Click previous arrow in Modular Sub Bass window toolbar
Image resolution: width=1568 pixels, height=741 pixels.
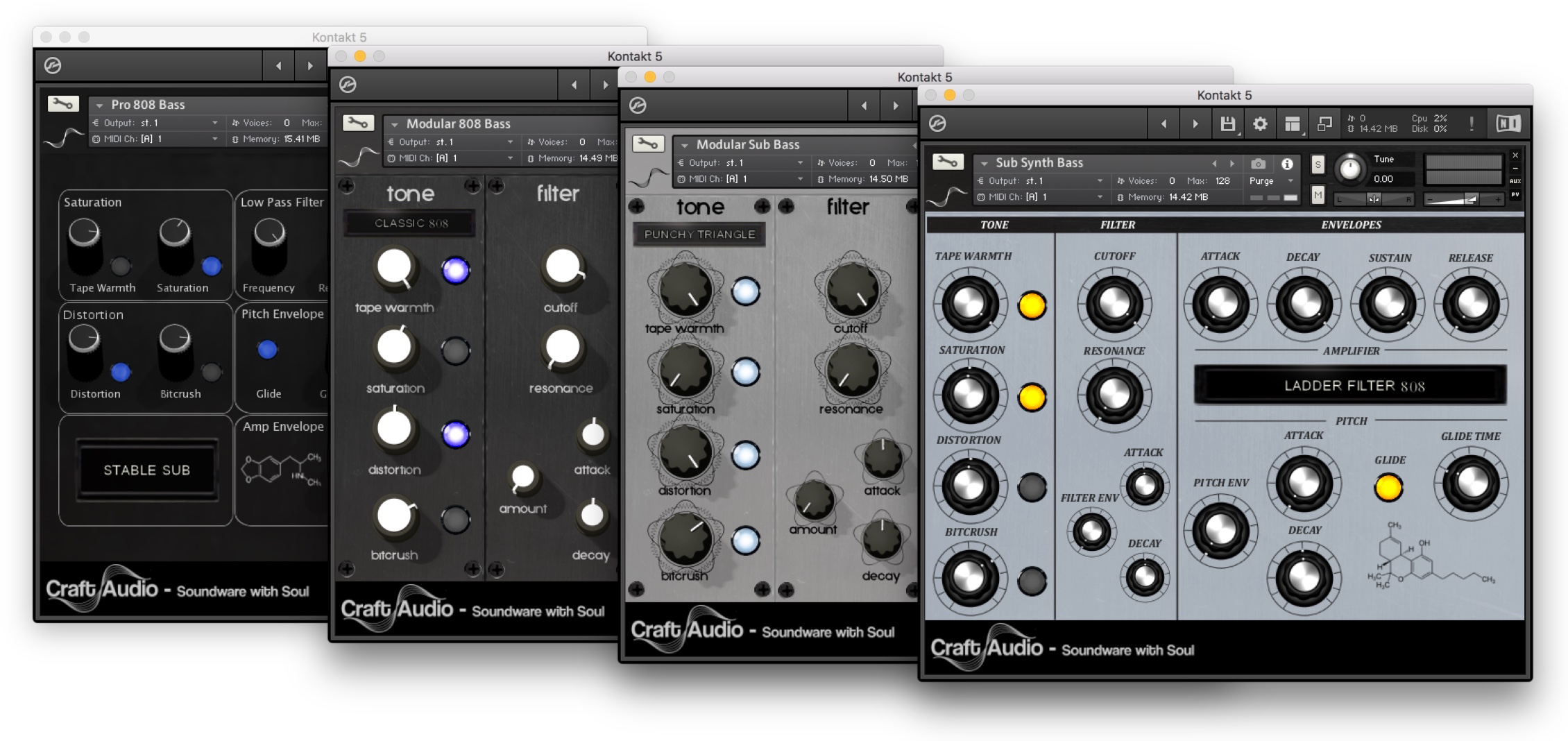click(x=864, y=106)
